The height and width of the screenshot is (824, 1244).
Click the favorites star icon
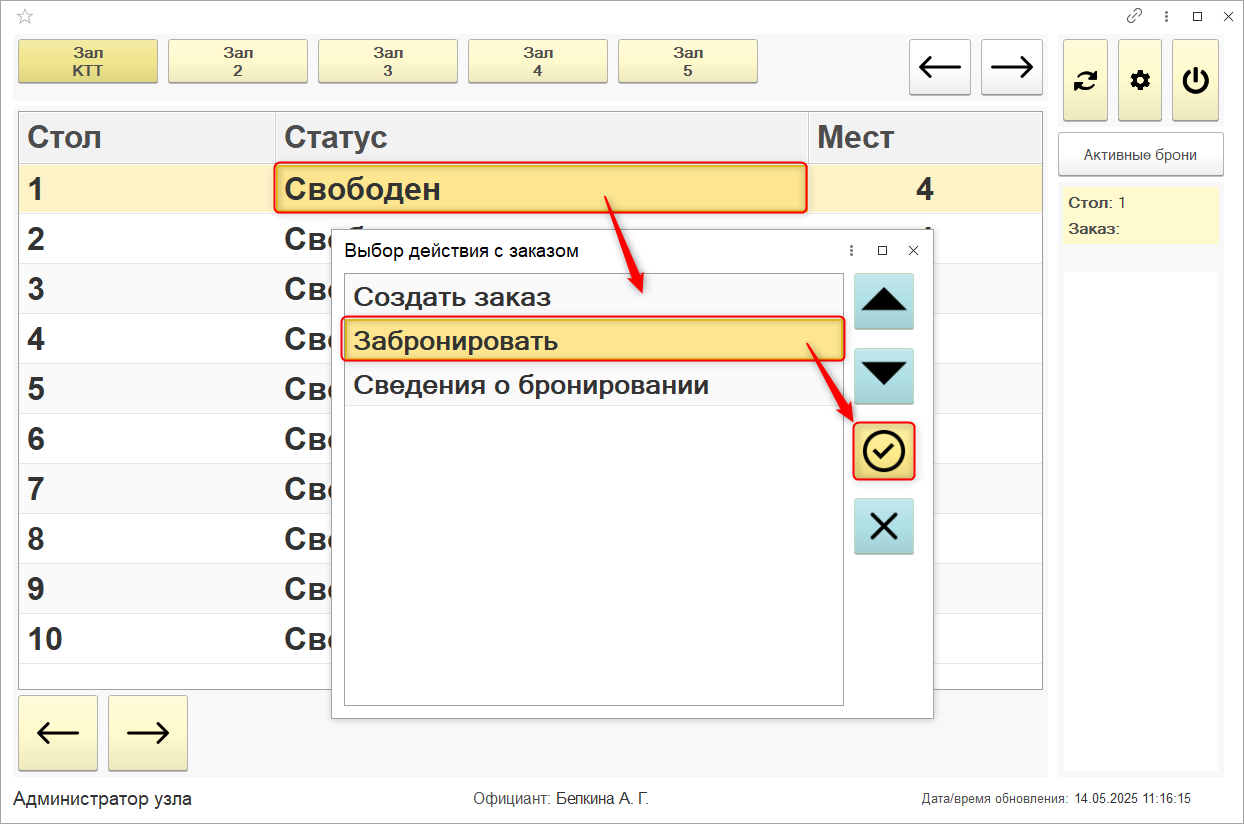25,16
